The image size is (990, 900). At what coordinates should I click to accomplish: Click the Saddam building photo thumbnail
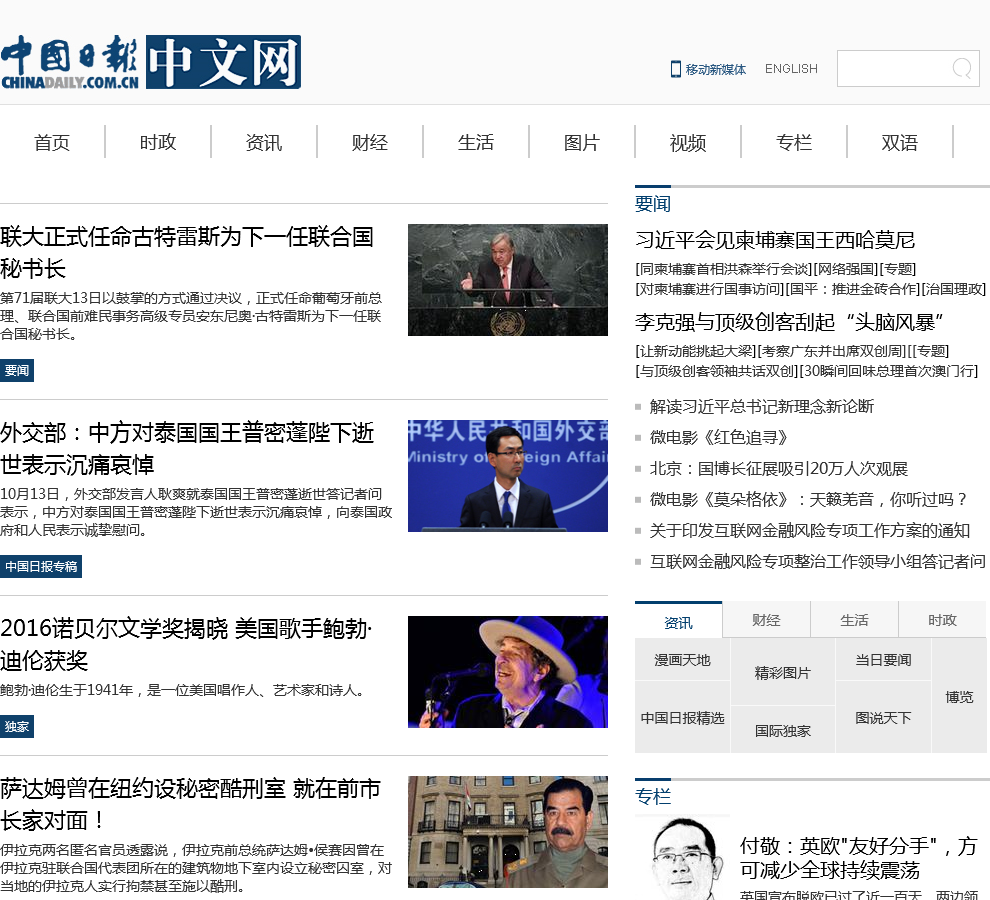tap(508, 832)
